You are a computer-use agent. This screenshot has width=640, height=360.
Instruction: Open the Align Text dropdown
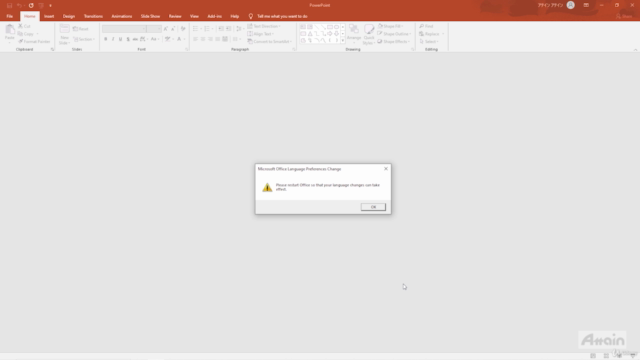[260, 34]
